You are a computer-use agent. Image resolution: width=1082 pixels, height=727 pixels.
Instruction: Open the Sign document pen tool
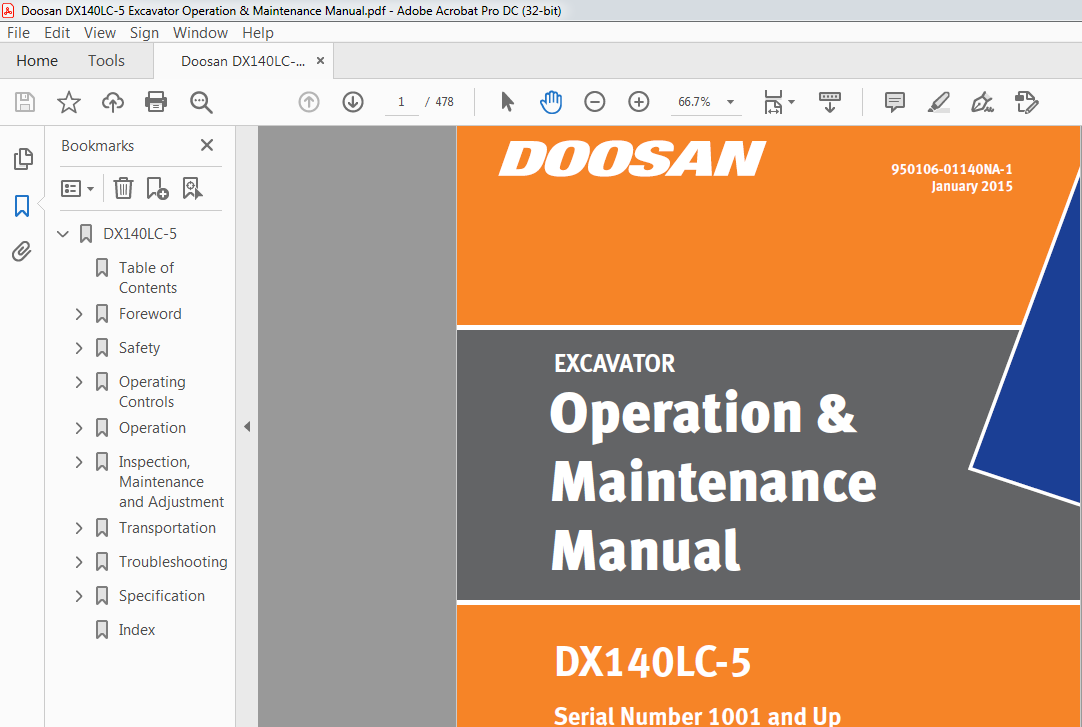(982, 102)
